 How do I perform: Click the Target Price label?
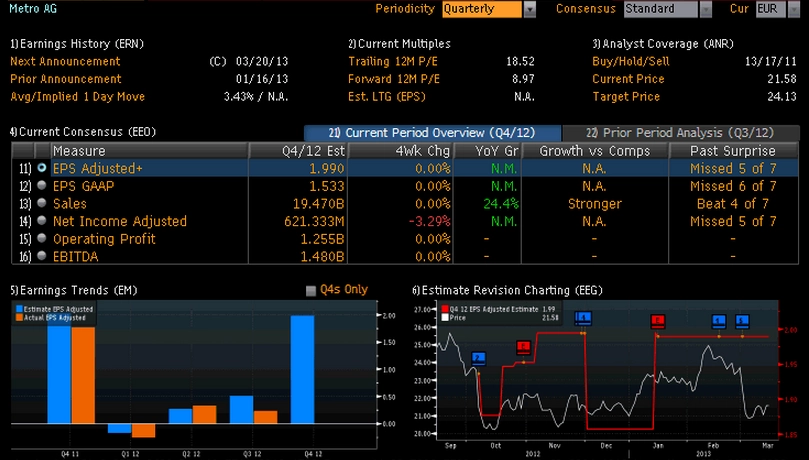[626, 96]
